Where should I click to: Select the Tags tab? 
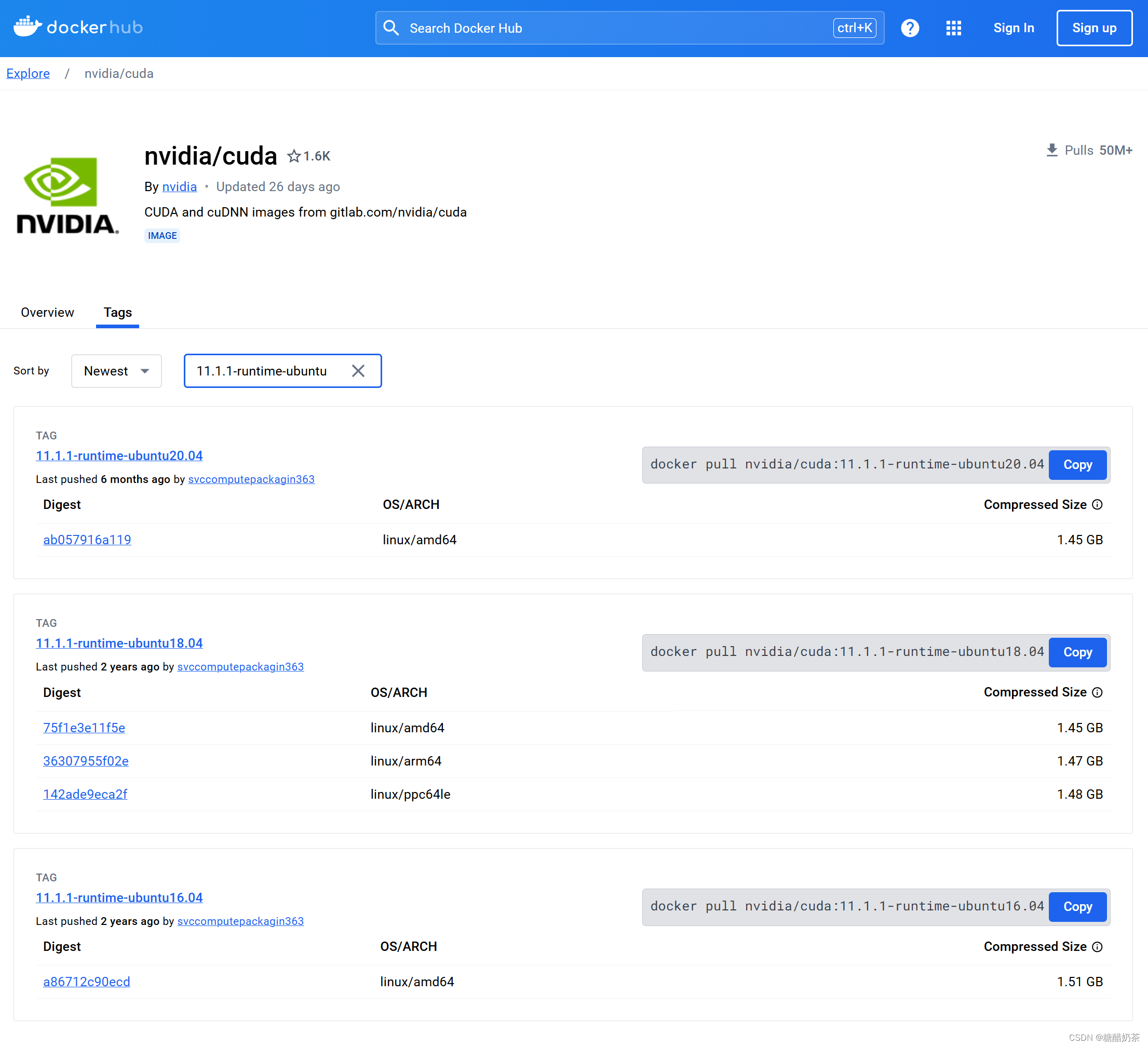coord(117,312)
